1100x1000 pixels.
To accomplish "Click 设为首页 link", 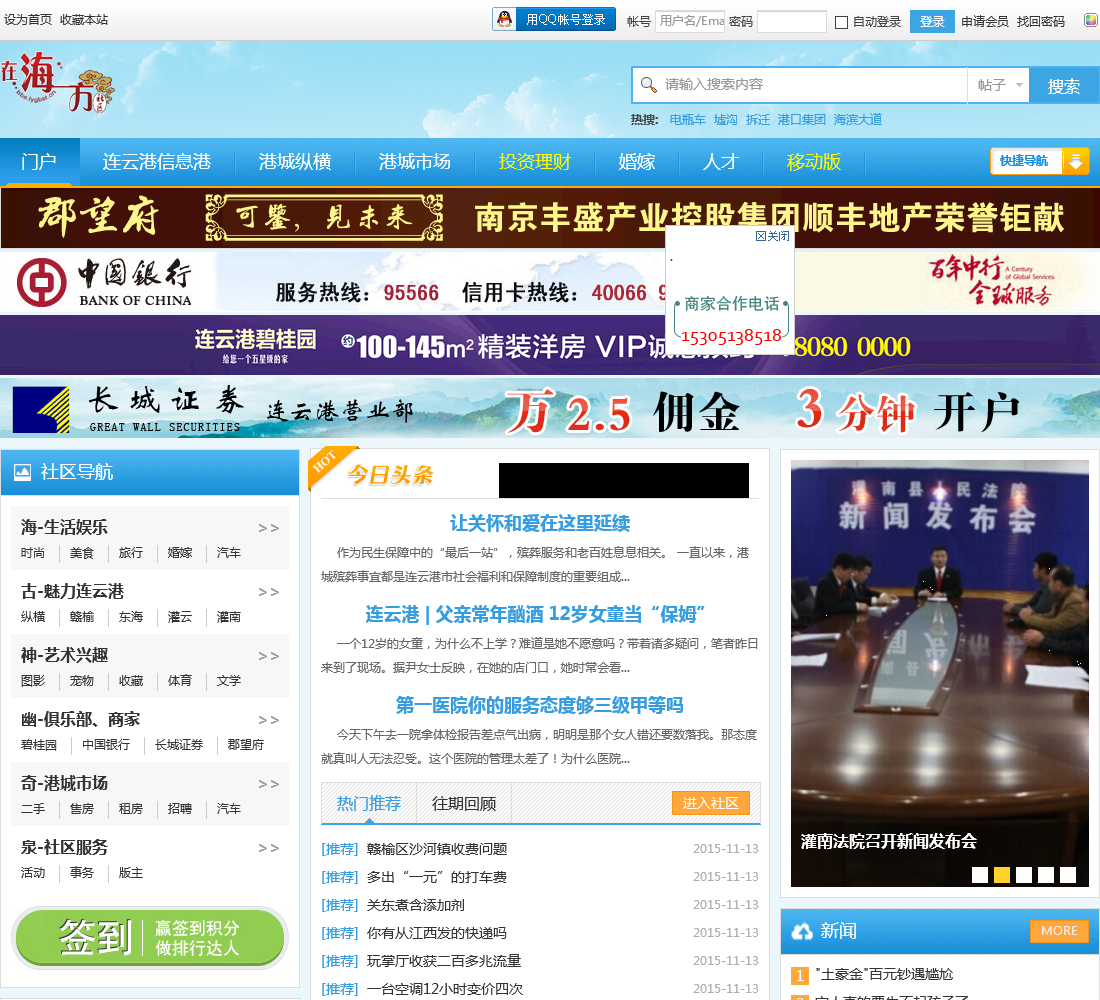I will tap(28, 20).
